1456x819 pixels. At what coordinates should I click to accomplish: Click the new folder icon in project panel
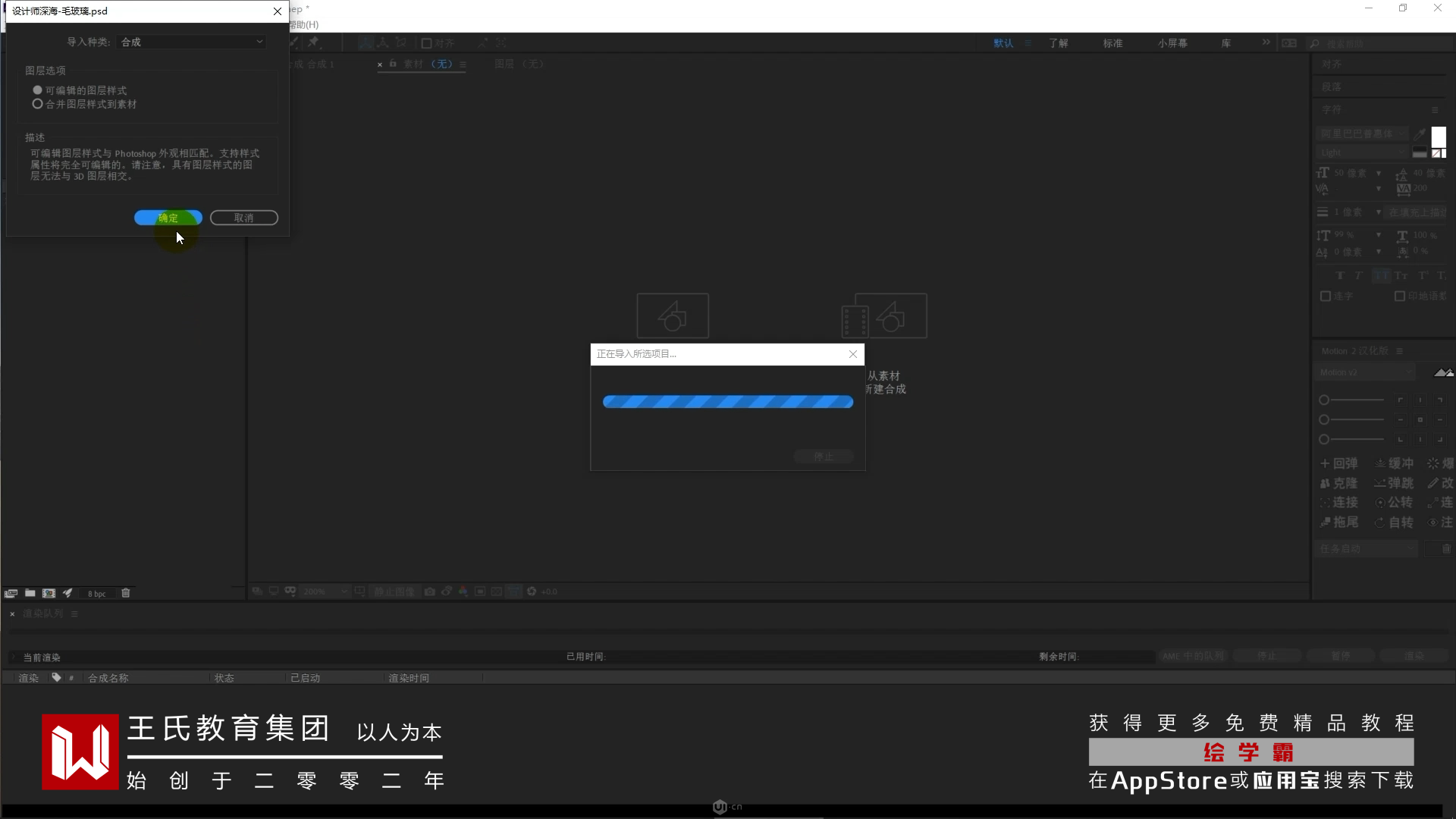30,593
